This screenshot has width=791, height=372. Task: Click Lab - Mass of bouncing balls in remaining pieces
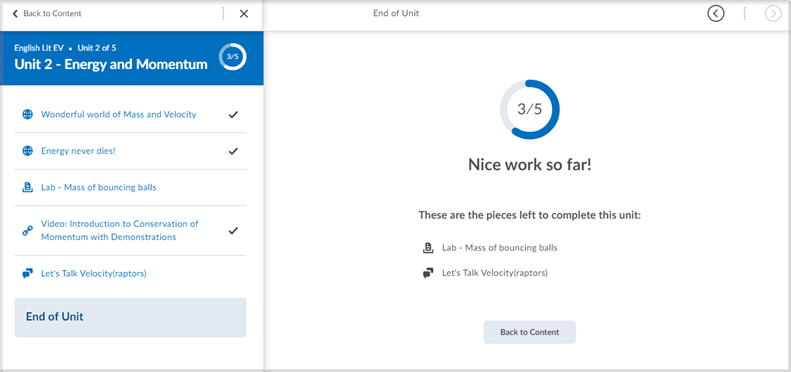click(500, 248)
